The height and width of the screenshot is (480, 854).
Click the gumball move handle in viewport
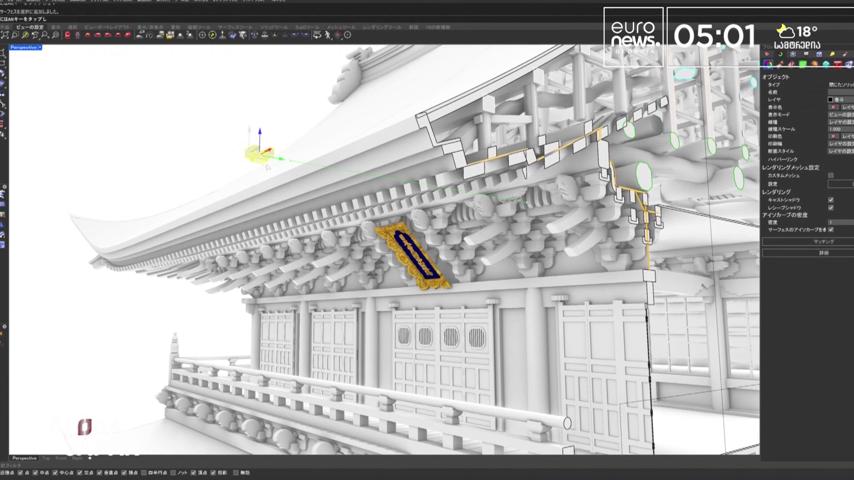coord(259,151)
